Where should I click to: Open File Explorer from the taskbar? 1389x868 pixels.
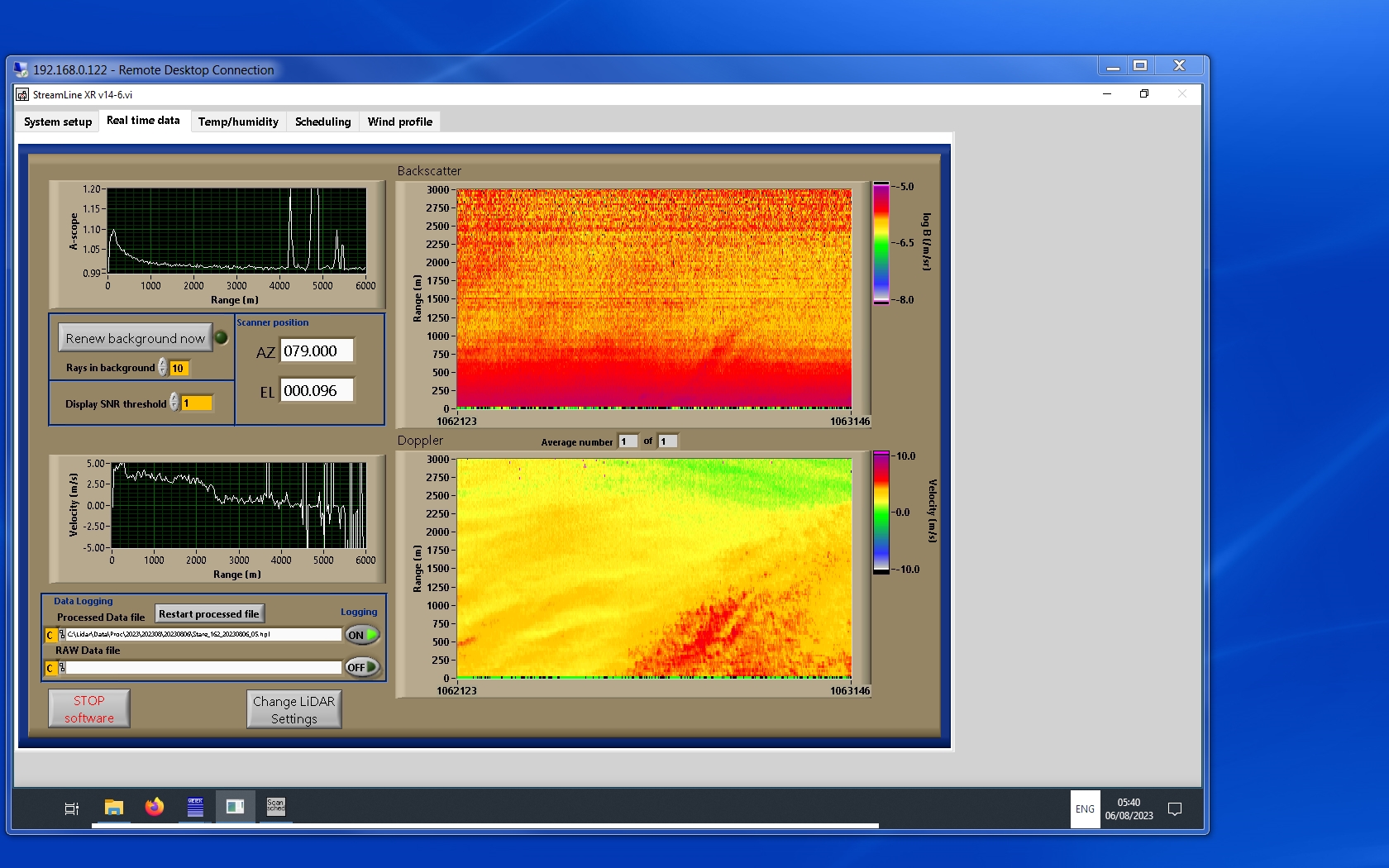coord(114,808)
